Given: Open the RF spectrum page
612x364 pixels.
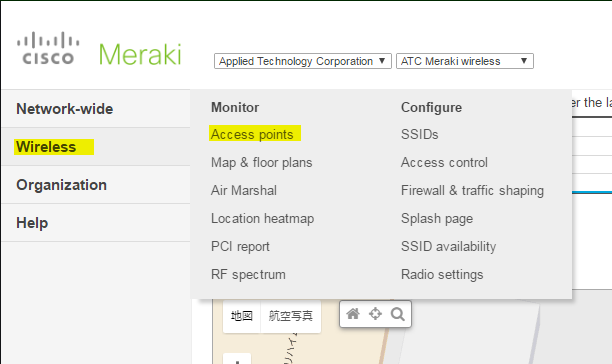Looking at the screenshot, I should (248, 274).
